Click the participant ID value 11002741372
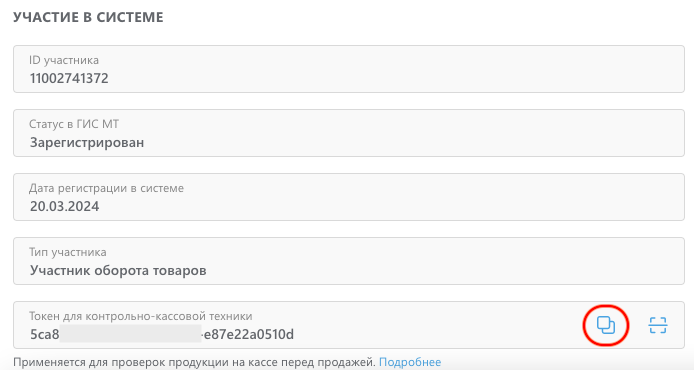694x370 pixels. [69, 78]
